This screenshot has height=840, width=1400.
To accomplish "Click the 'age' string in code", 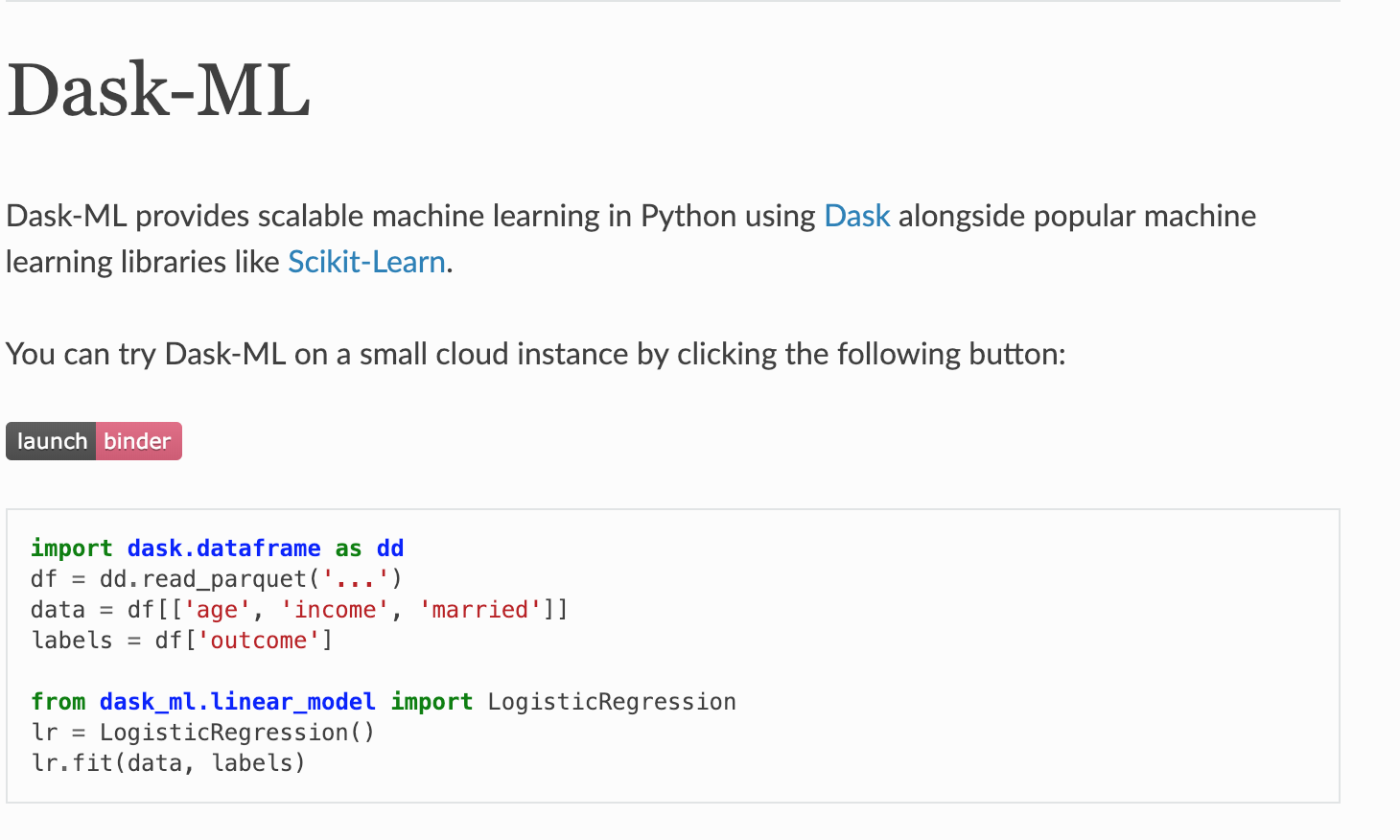I will tap(217, 610).
